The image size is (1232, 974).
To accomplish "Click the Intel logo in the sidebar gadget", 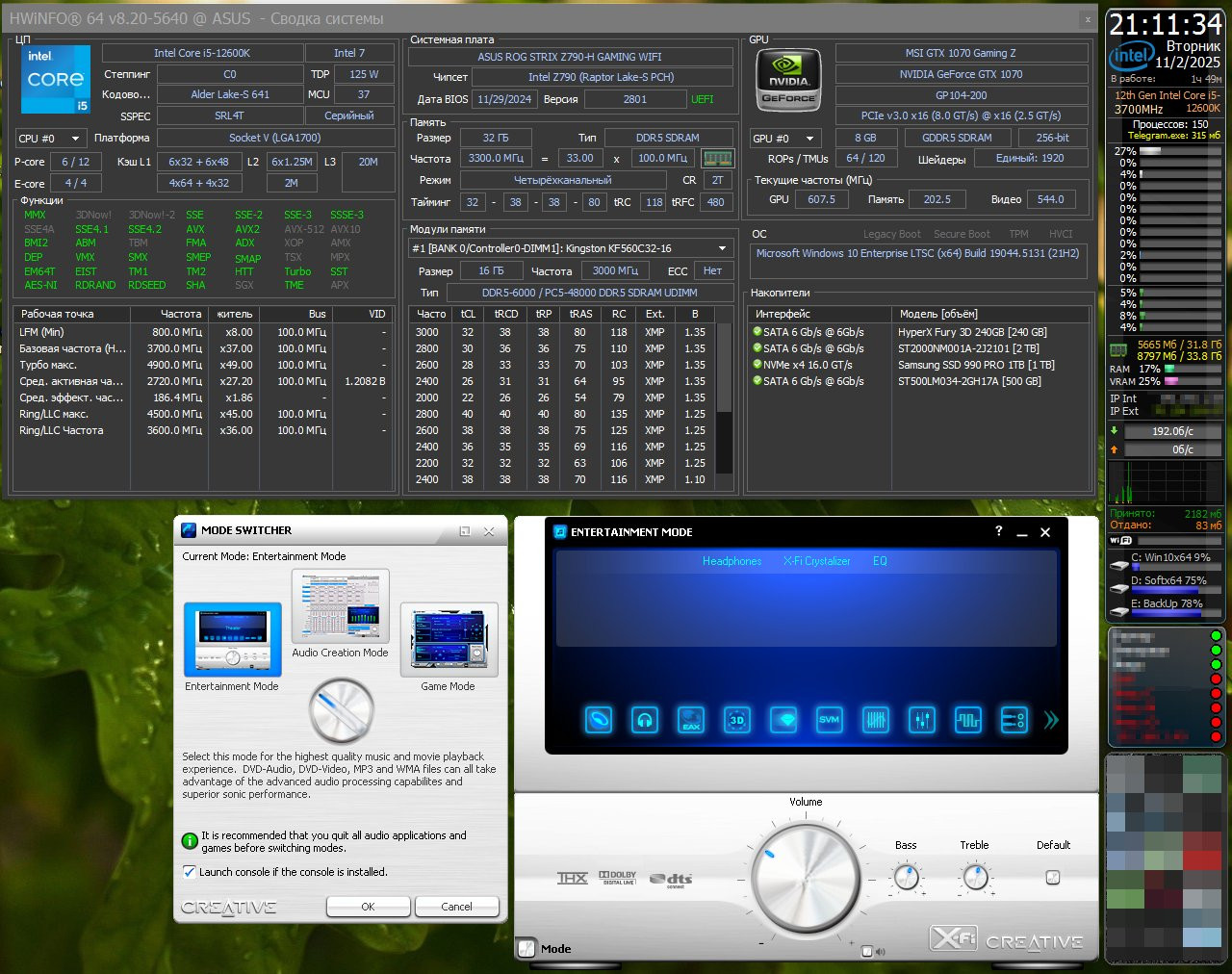I will (x=1131, y=57).
